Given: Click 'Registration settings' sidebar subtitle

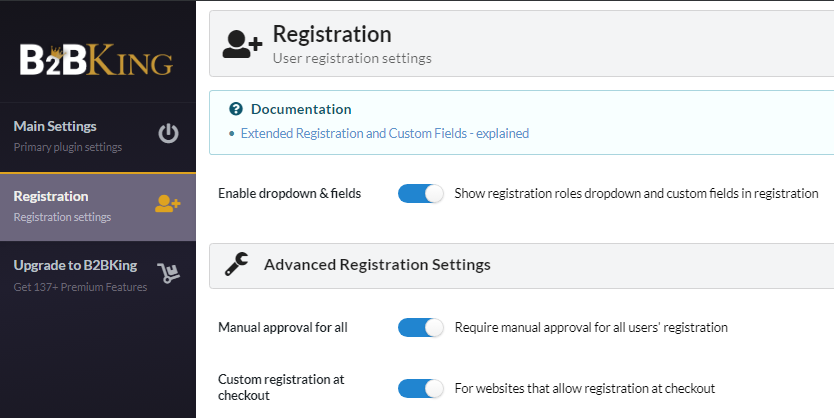Looking at the screenshot, I should 62,217.
